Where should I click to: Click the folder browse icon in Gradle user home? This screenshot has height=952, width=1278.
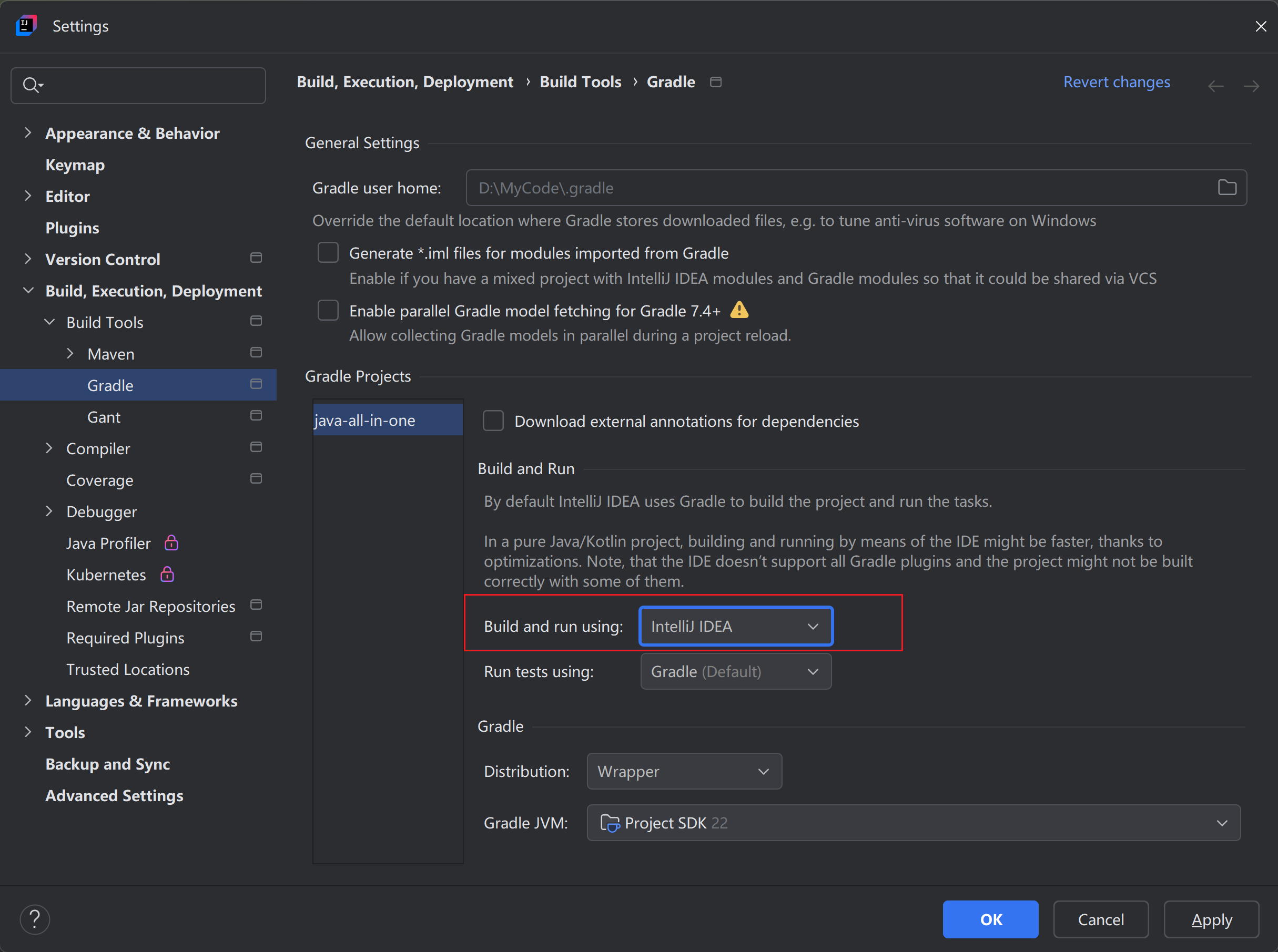(x=1226, y=187)
